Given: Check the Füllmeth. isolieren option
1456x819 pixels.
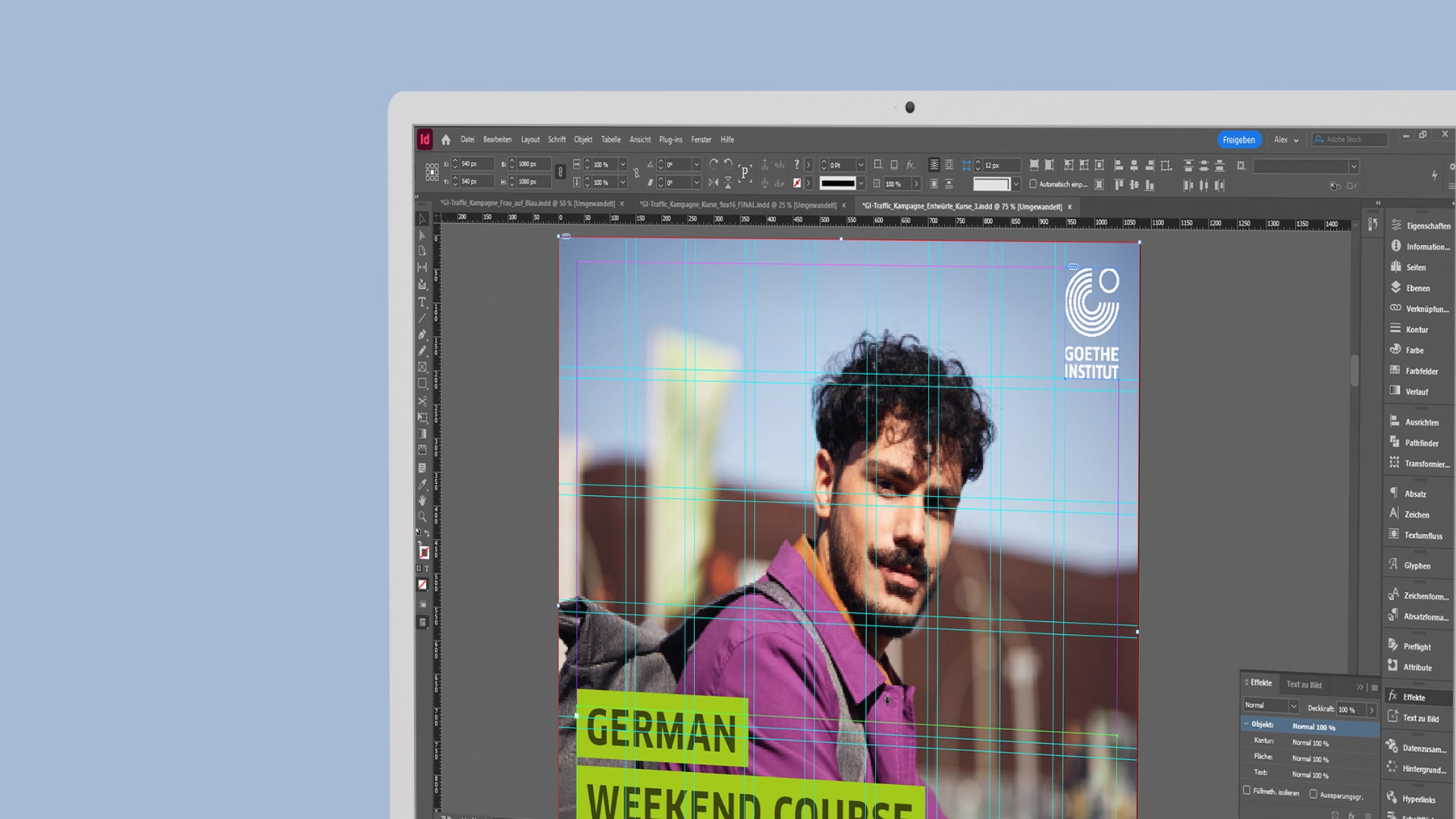Looking at the screenshot, I should 1247,791.
